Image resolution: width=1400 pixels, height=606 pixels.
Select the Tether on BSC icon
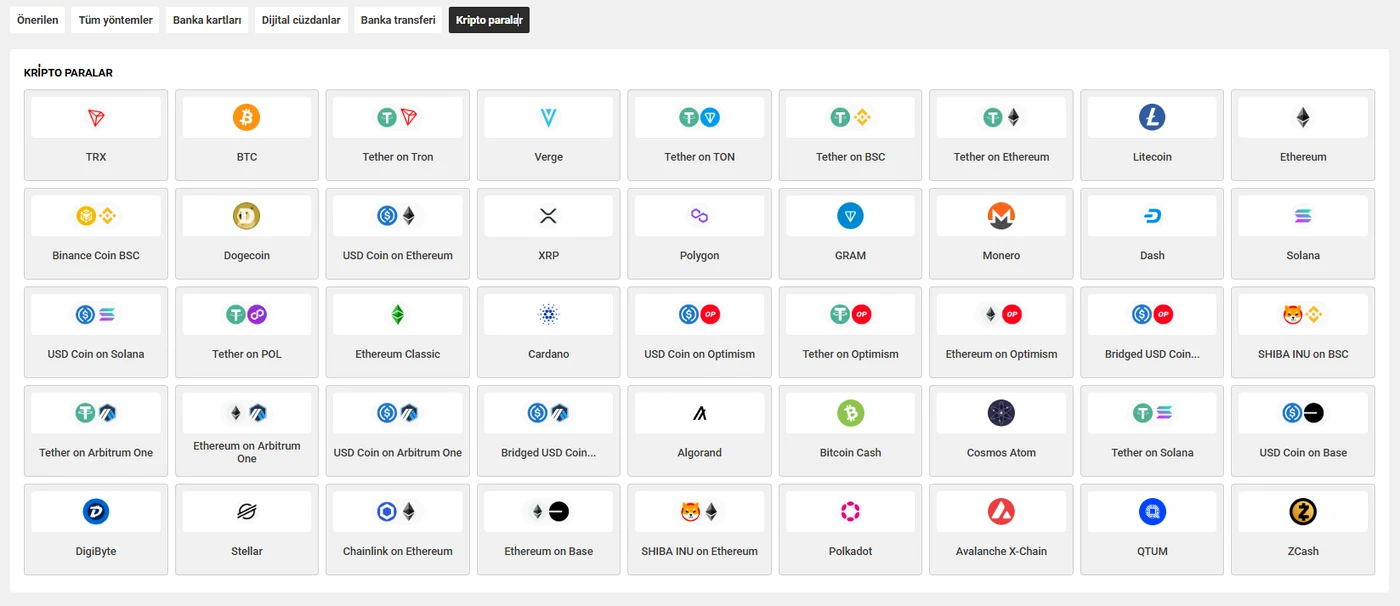pos(851,118)
